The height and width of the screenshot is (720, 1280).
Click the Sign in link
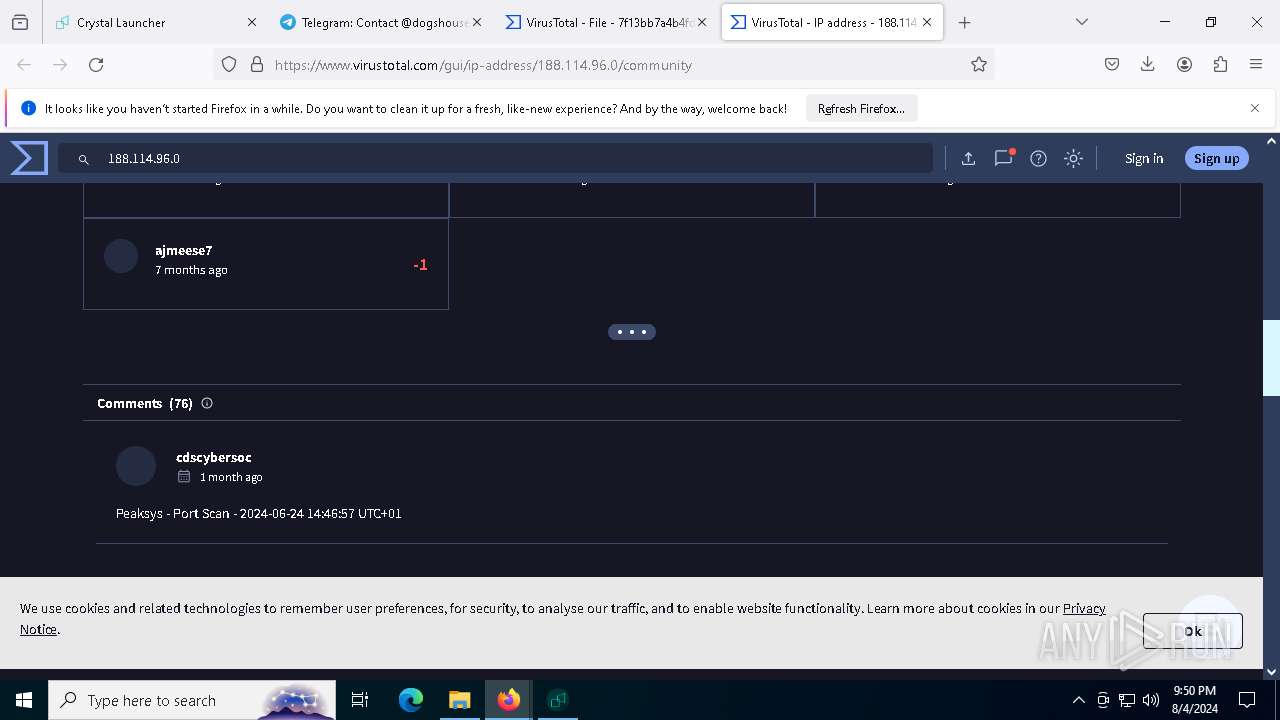point(1144,158)
